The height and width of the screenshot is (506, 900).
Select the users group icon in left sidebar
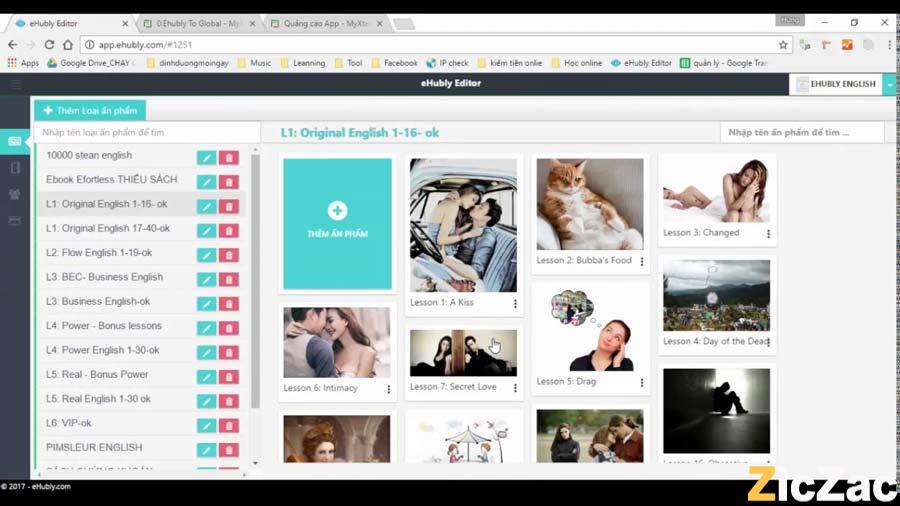point(15,194)
